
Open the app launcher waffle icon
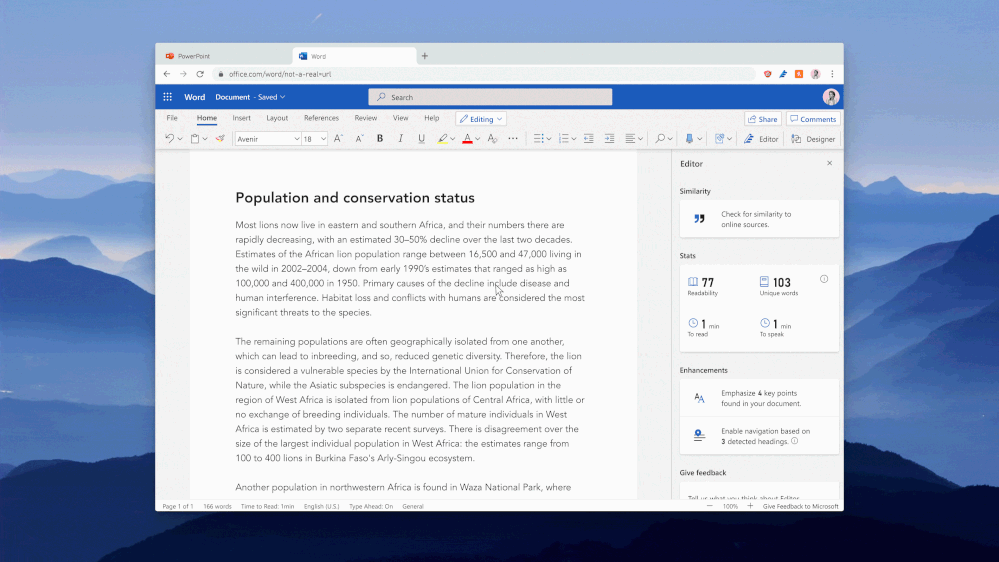[167, 97]
